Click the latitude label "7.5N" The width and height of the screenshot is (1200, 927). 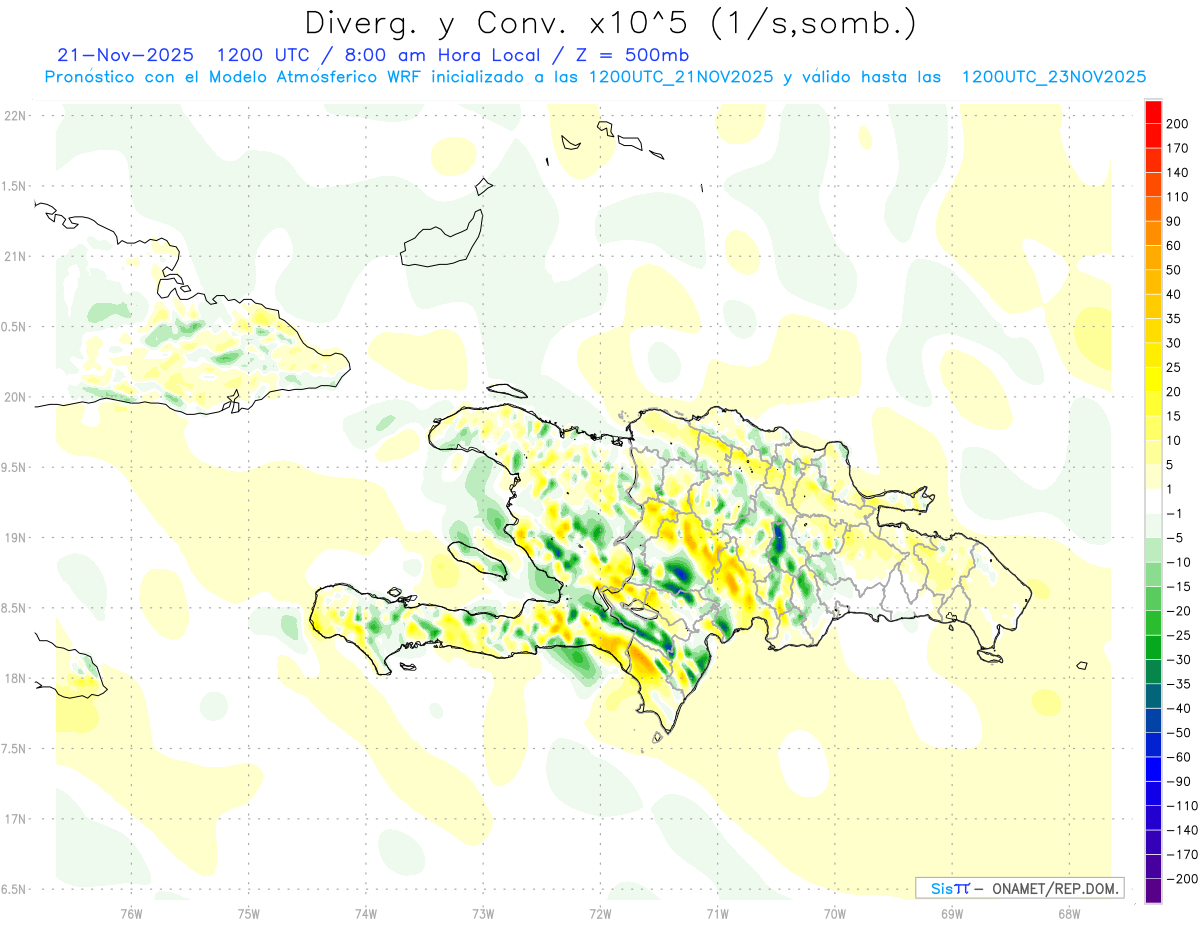point(13,749)
